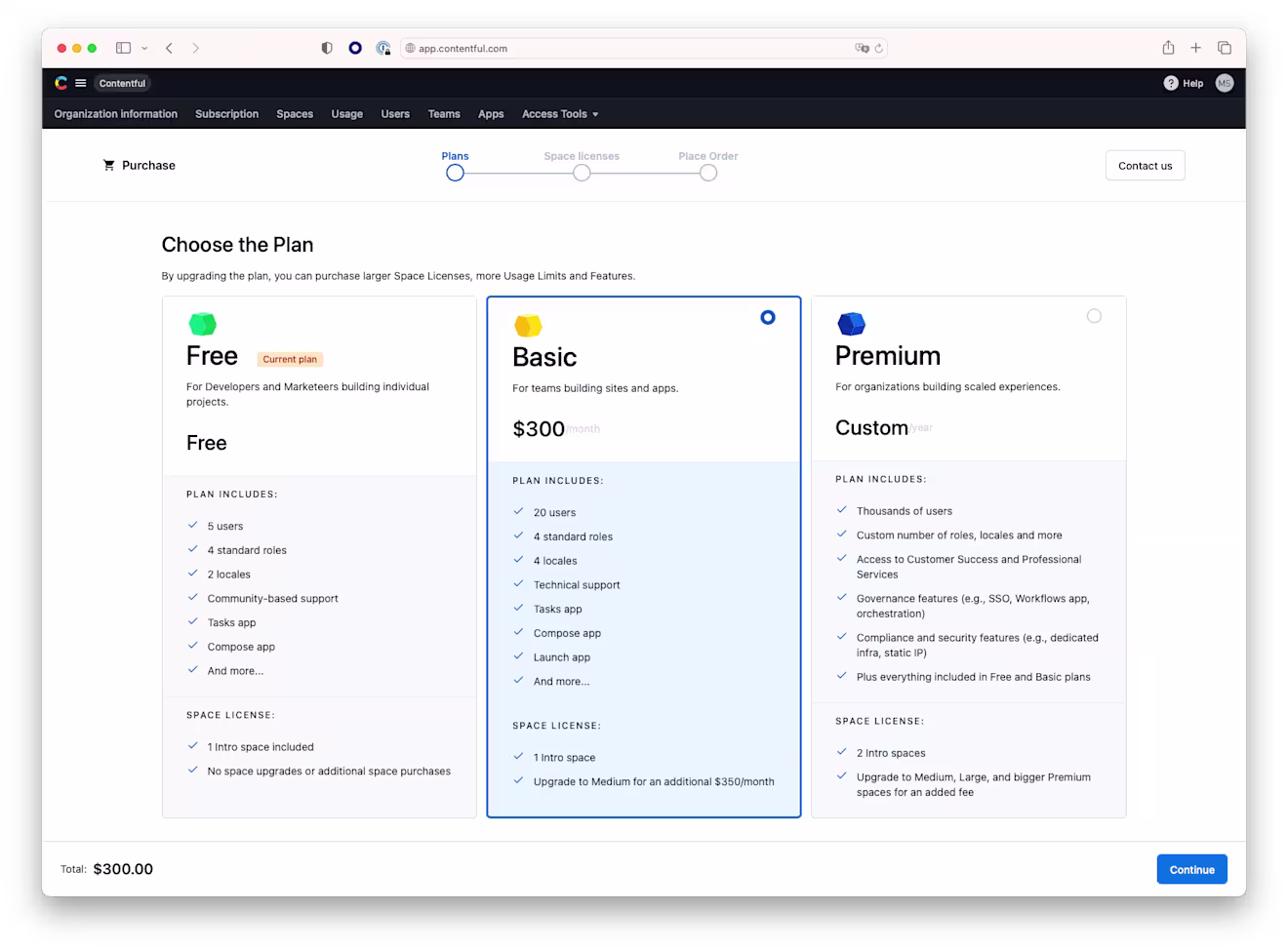Viewport: 1288px width, 952px height.
Task: Click the extension icon beside the address bar
Action: click(x=383, y=48)
